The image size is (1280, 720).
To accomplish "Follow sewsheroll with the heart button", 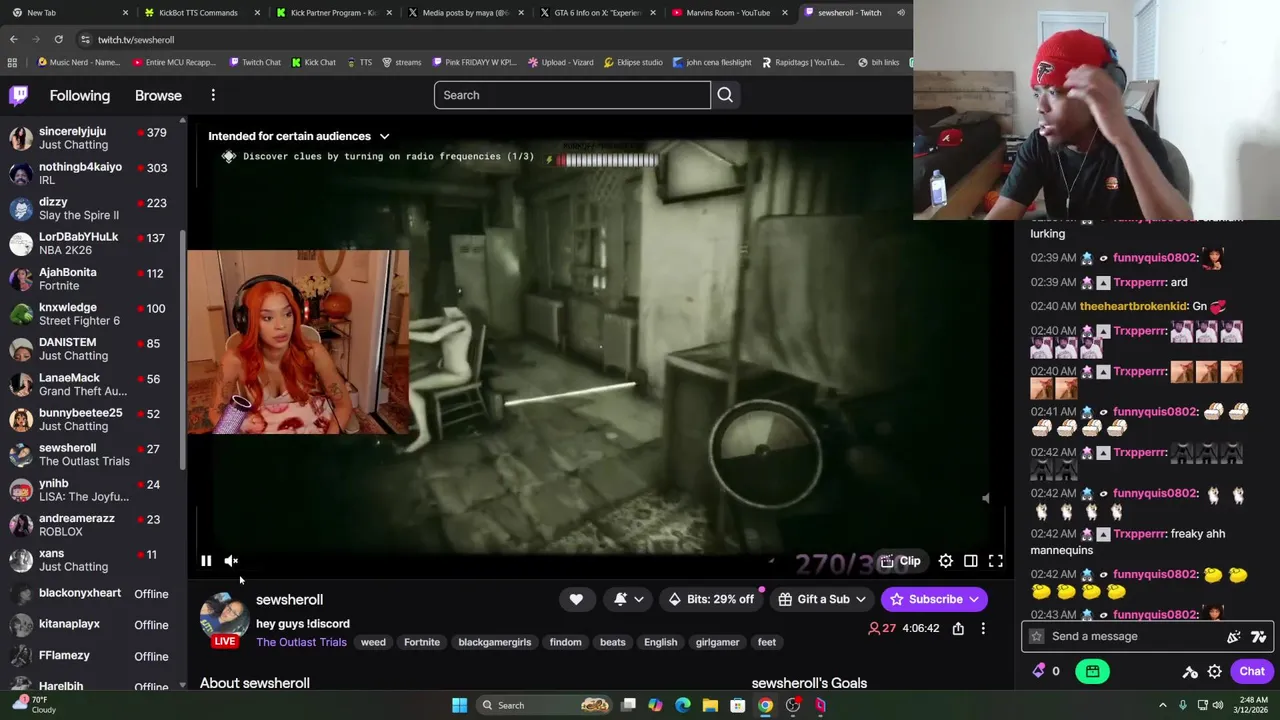I will pyautogui.click(x=576, y=599).
